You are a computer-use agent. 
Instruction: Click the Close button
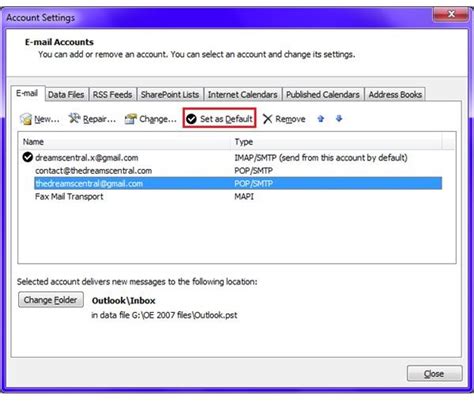(434, 374)
